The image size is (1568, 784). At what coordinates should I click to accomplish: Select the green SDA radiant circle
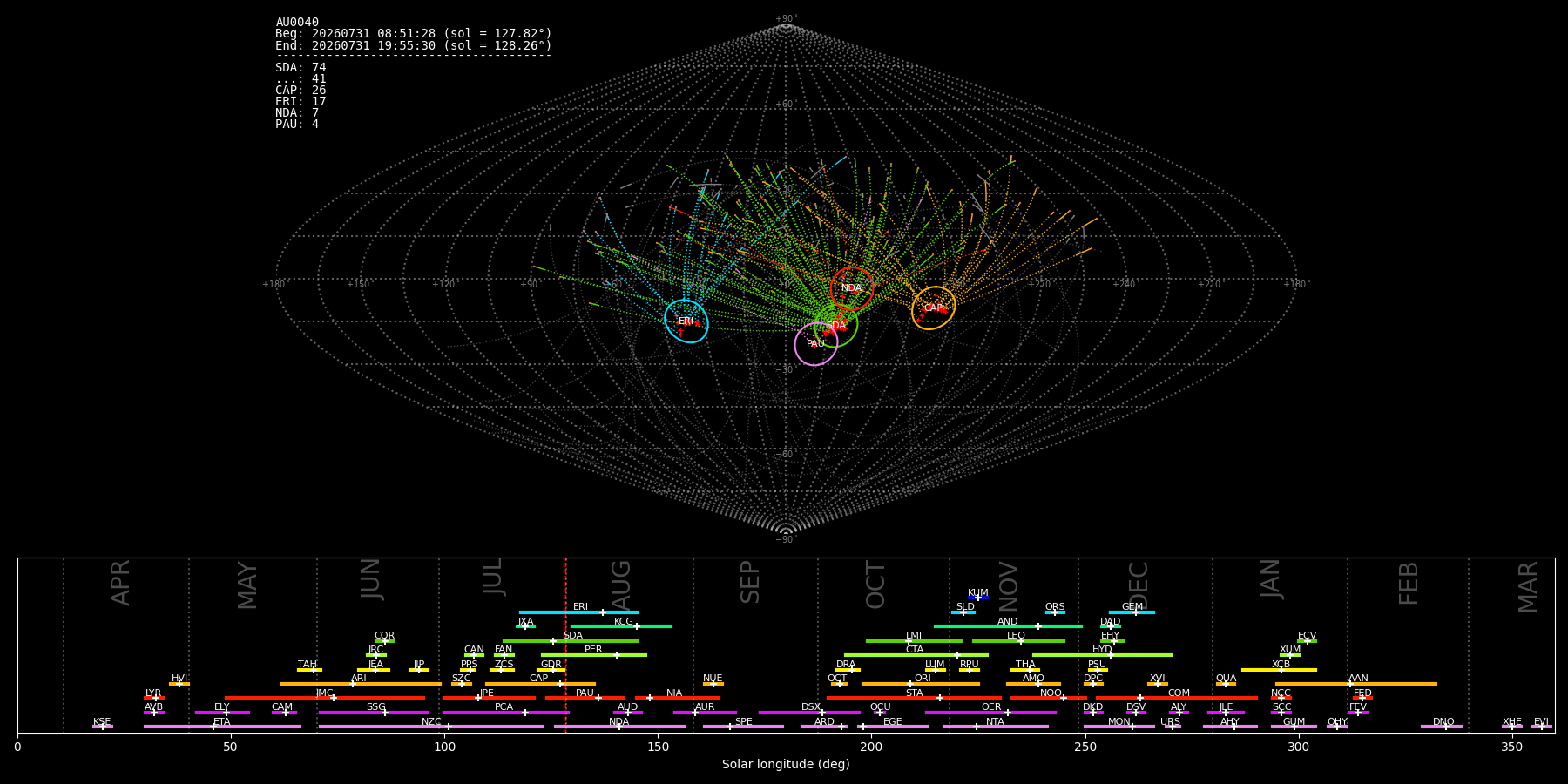(836, 325)
